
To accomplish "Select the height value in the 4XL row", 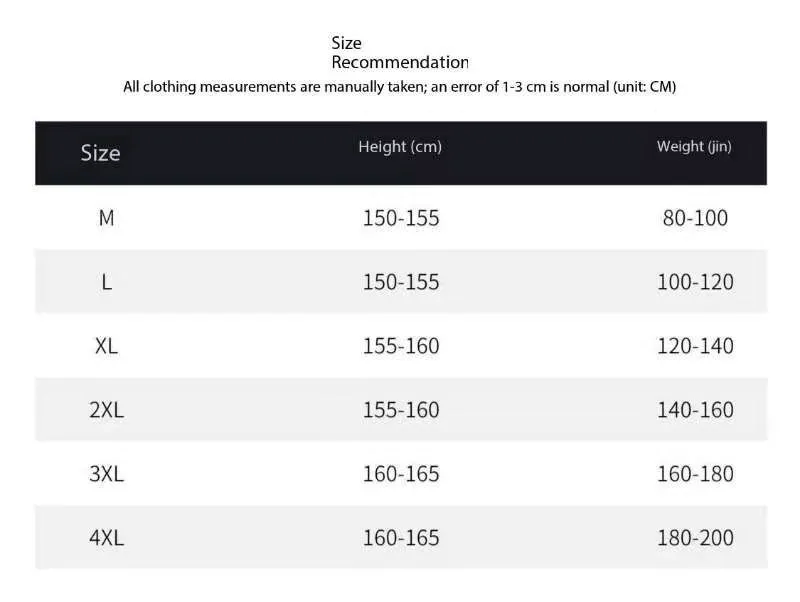I will click(x=401, y=538).
